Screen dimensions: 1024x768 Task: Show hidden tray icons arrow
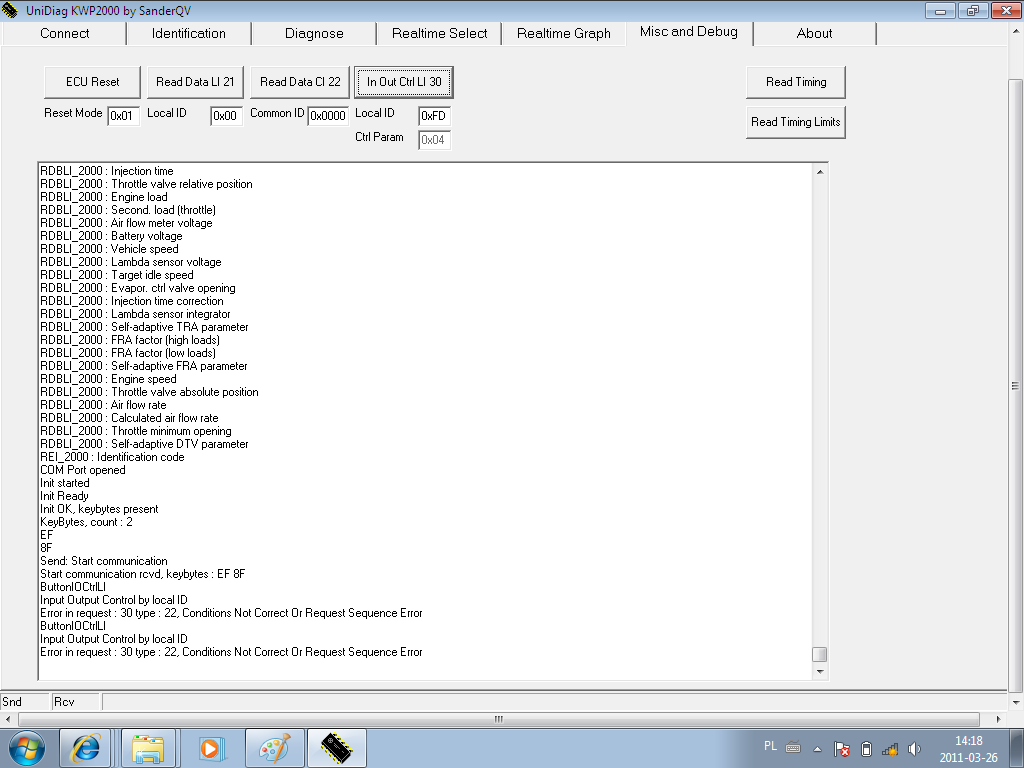(817, 749)
